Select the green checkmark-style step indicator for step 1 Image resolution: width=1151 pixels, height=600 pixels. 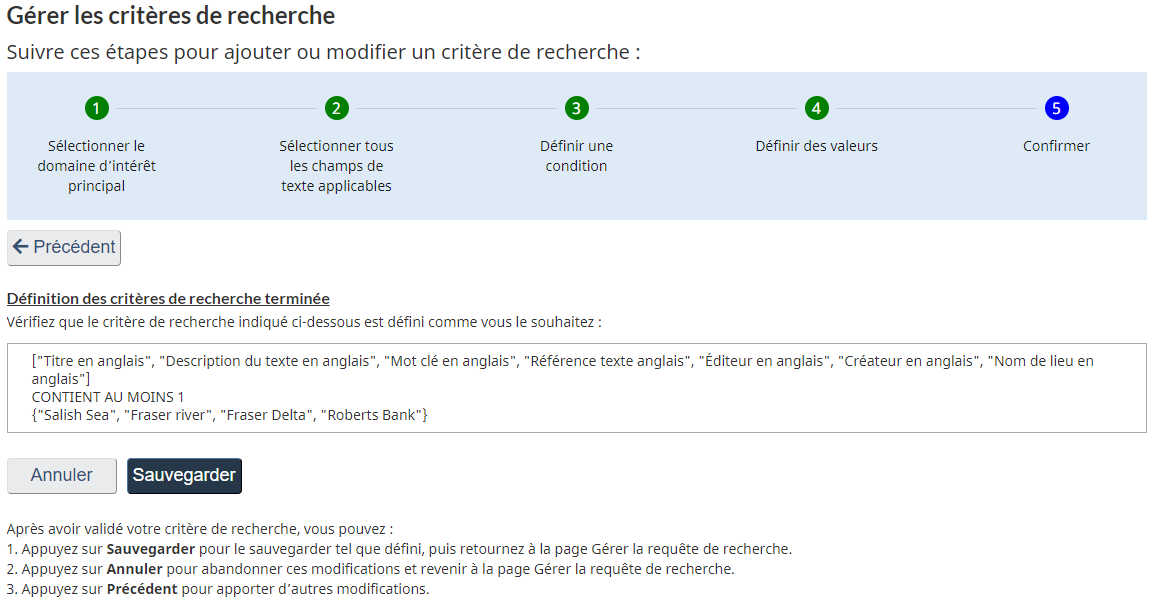click(95, 108)
